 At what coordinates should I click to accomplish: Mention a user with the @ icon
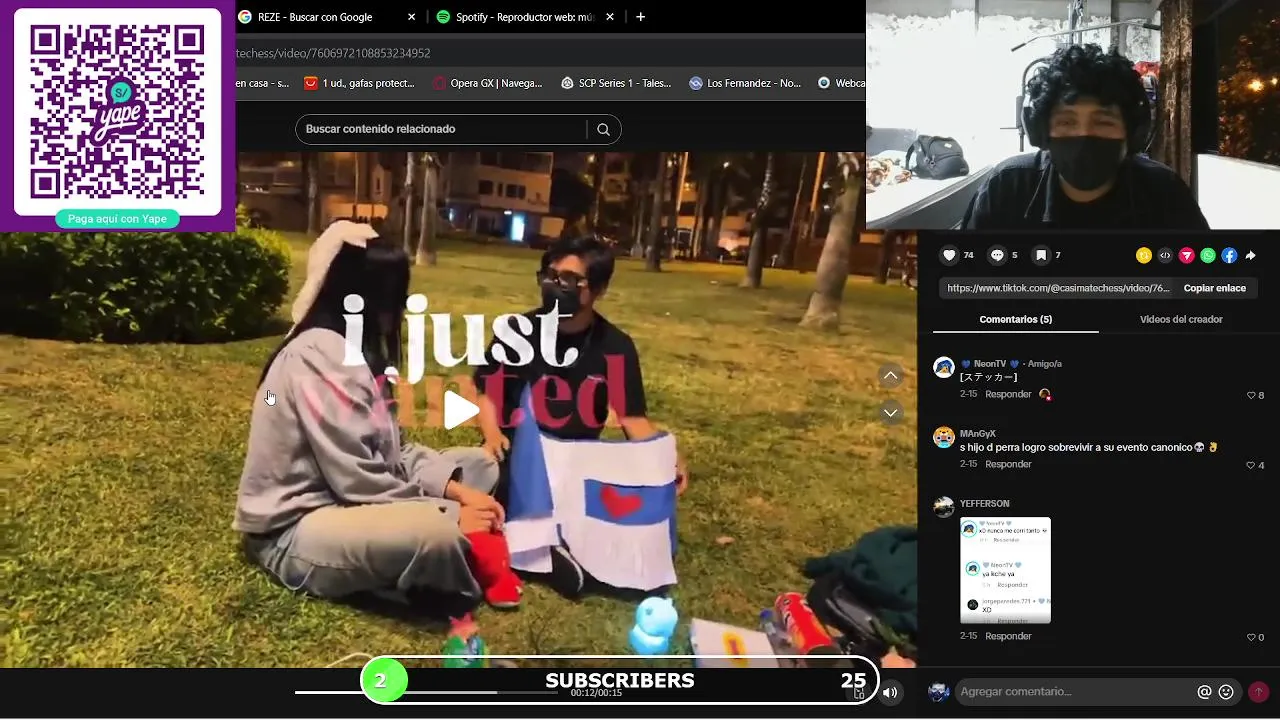1204,692
